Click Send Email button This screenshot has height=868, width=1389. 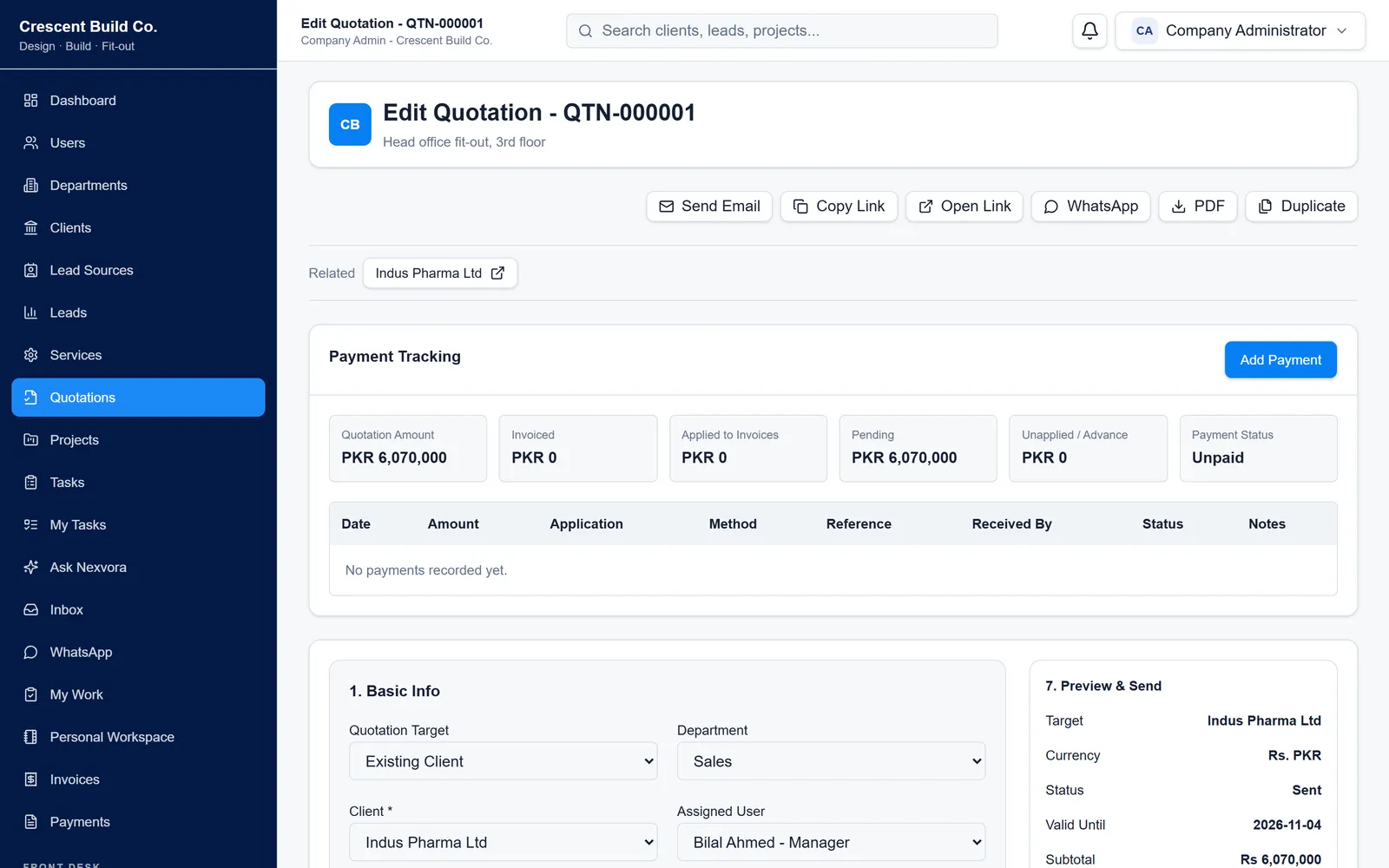click(709, 207)
